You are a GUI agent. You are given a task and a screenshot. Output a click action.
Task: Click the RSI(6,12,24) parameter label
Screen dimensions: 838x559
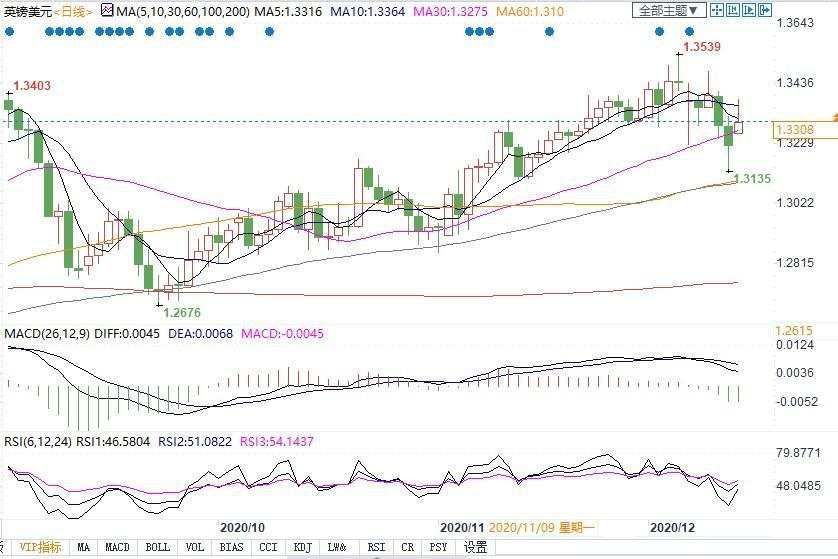click(38, 441)
